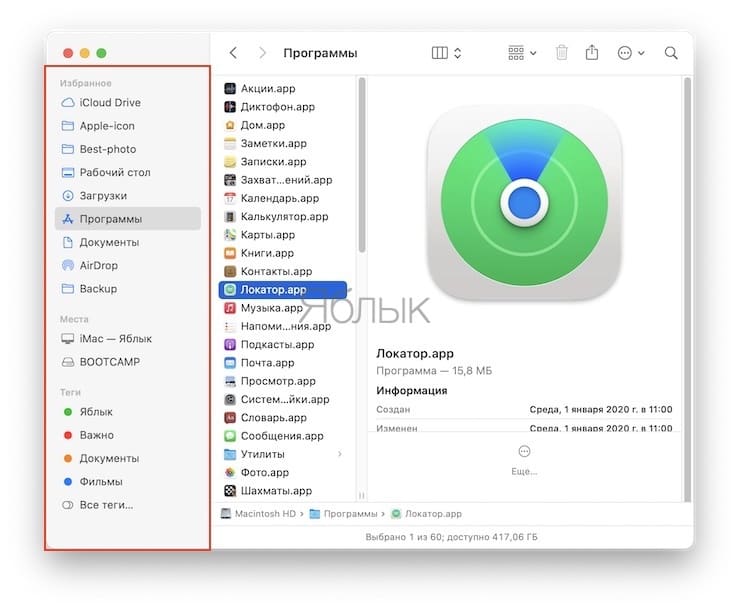The height and width of the screenshot is (610, 740).
Task: Go back with the left chevron button
Action: [x=233, y=53]
